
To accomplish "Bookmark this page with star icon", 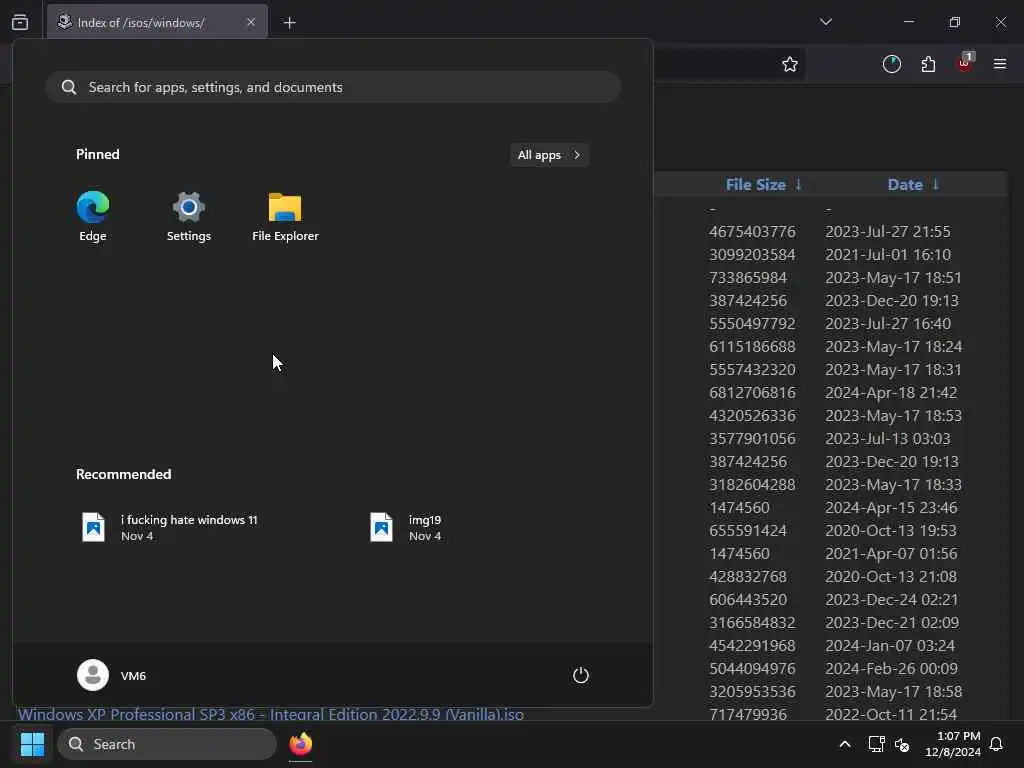I will pyautogui.click(x=790, y=64).
